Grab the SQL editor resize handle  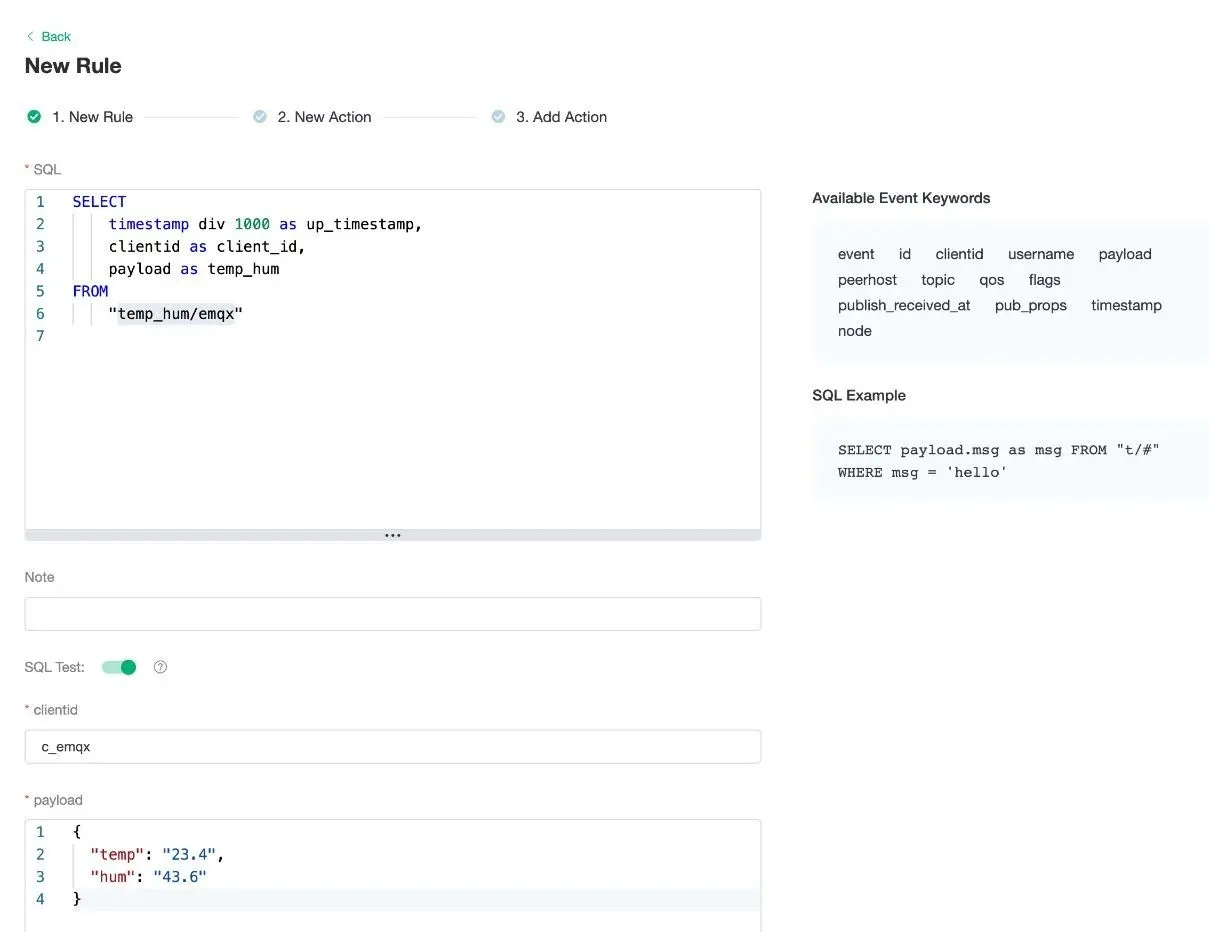coord(392,535)
